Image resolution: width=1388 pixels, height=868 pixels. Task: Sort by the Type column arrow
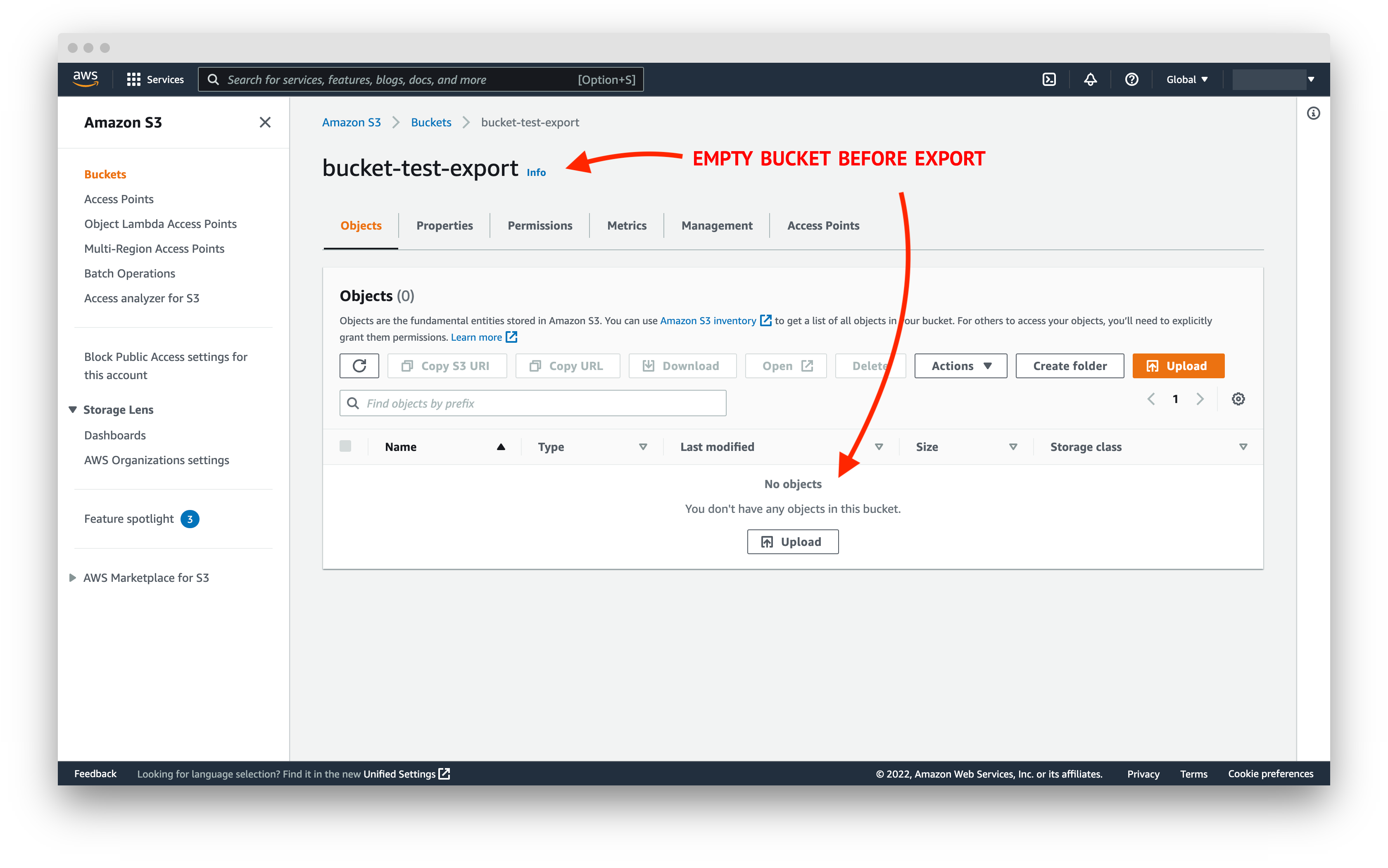coord(643,447)
